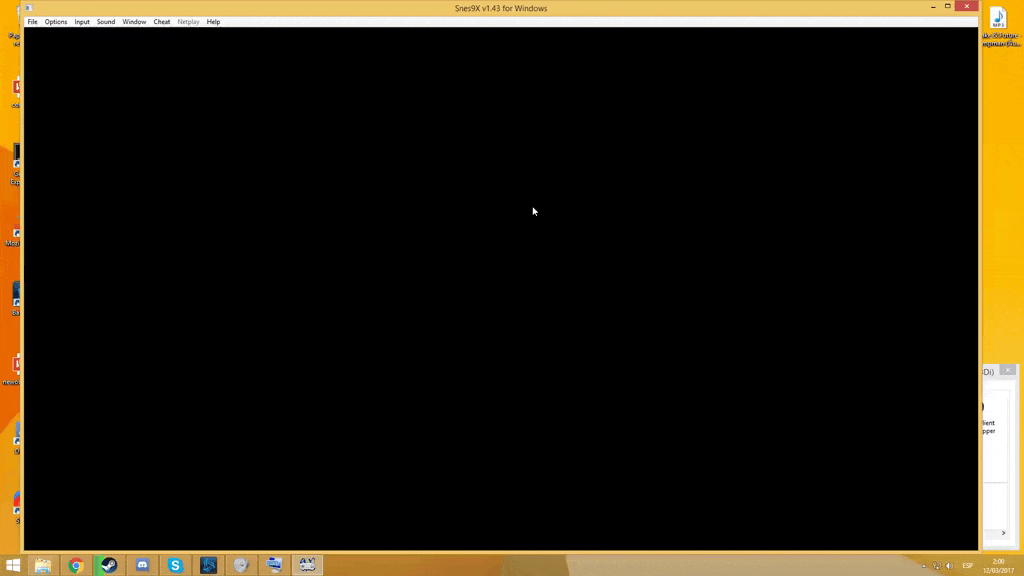This screenshot has height=576, width=1024.
Task: Click the ESP language indicator
Action: pyautogui.click(x=968, y=566)
